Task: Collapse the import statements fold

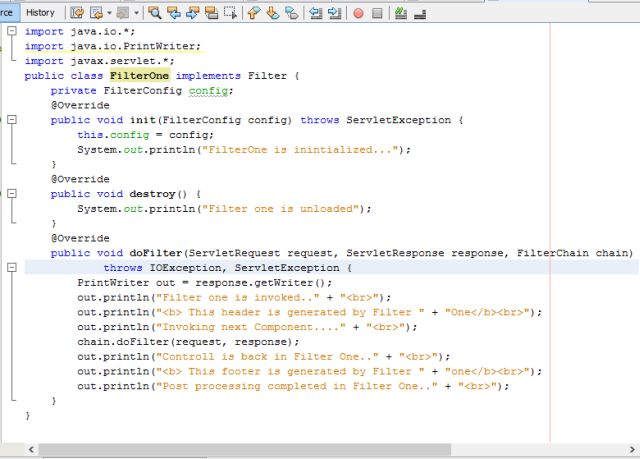Action: click(x=12, y=31)
